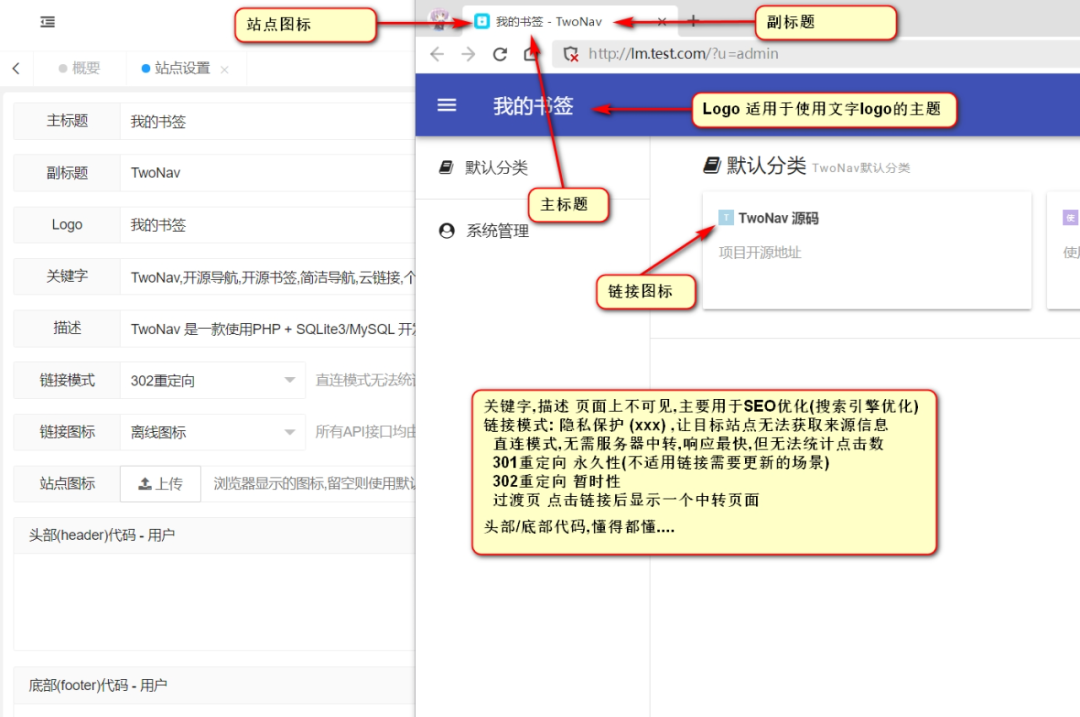Click the left chevron beside the 概要 tab
Screen dimensions: 1080x717
(16, 68)
